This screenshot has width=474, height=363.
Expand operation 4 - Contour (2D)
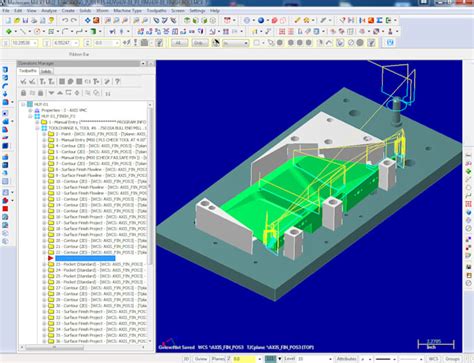[x=44, y=146]
